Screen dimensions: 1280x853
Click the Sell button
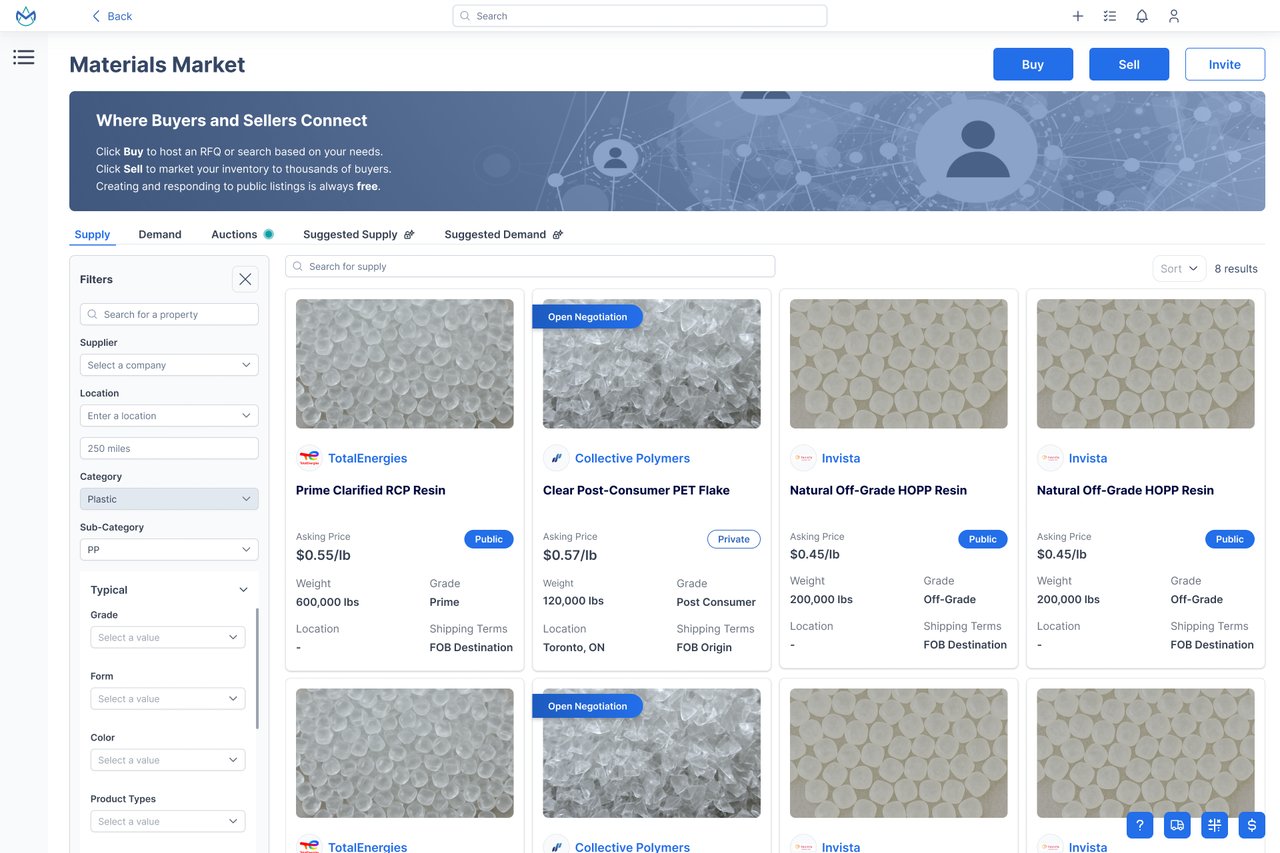(1129, 64)
